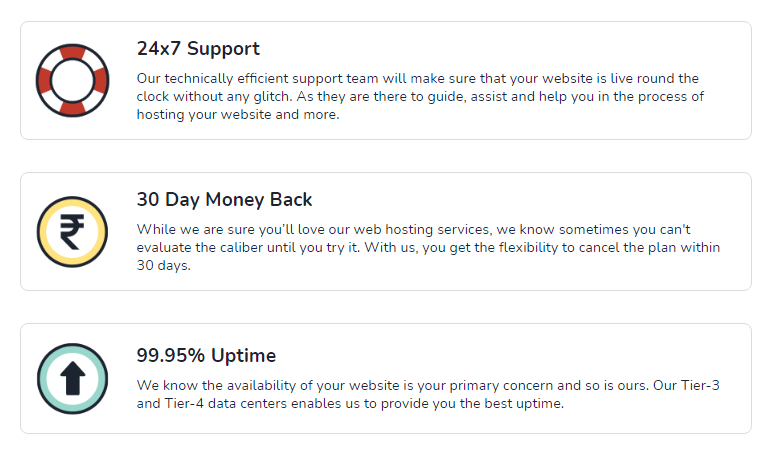Image resolution: width=776 pixels, height=454 pixels.
Task: Click 'and Tier-4 data centers' text line
Action: pos(211,404)
